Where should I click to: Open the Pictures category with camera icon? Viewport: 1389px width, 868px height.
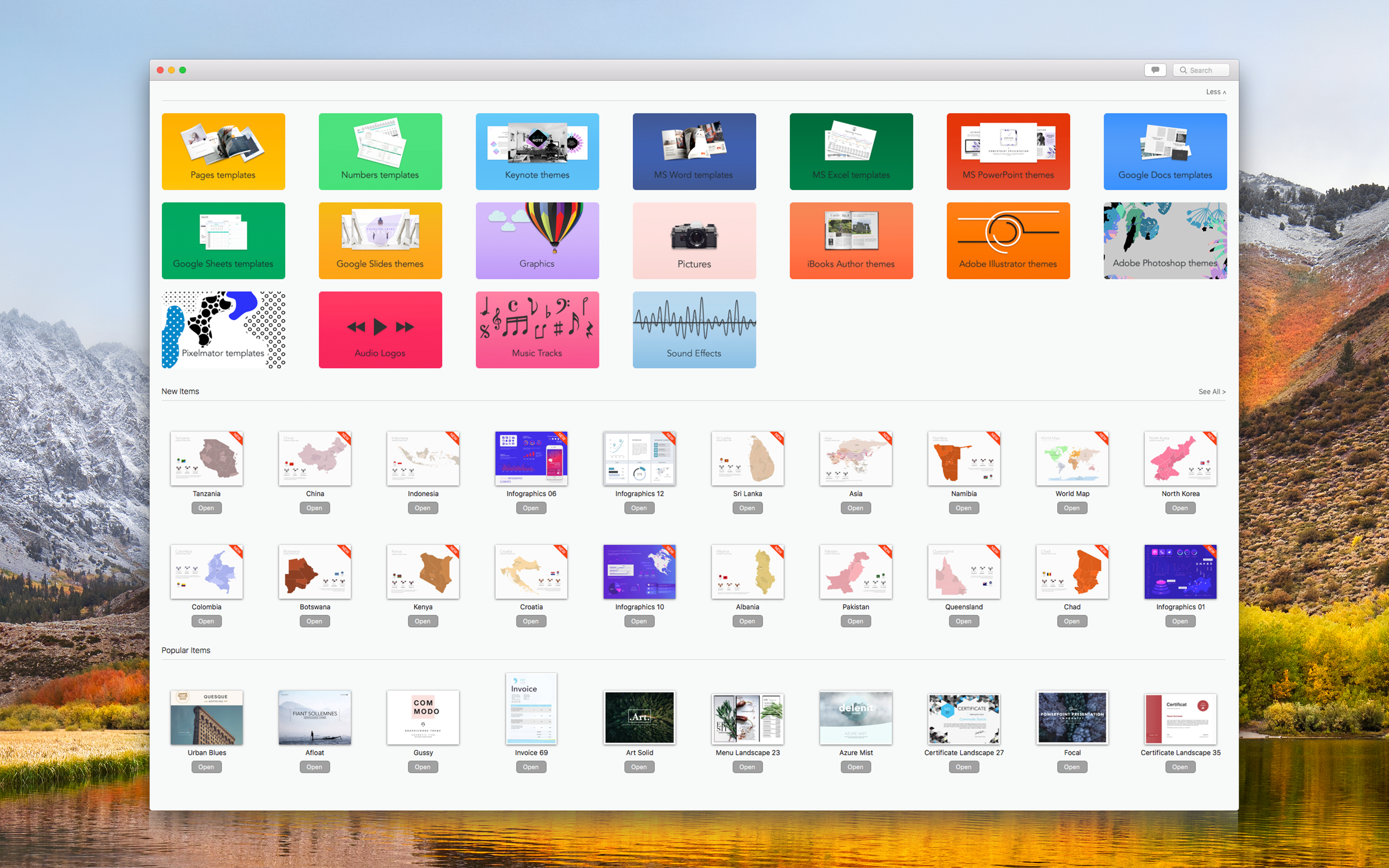(694, 240)
